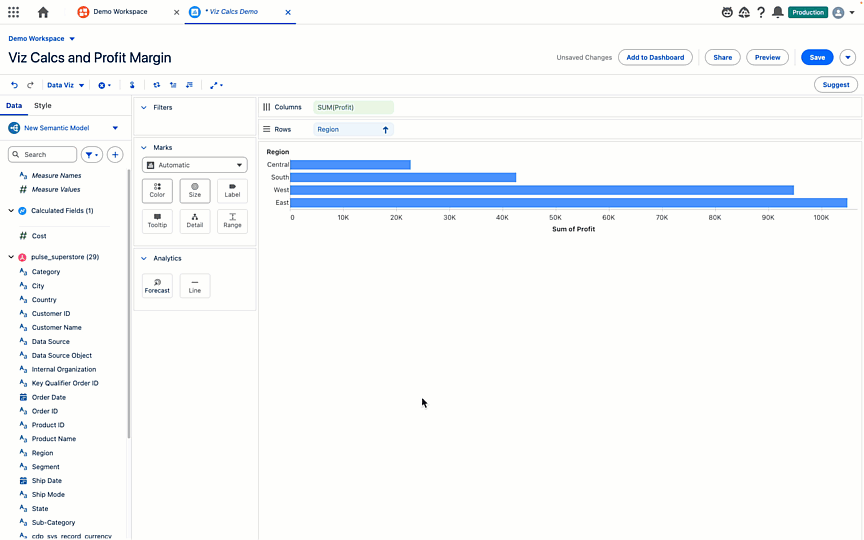Click the sort descending toolbar icon
Viewport: 864px width, 540px height.
coord(190,85)
